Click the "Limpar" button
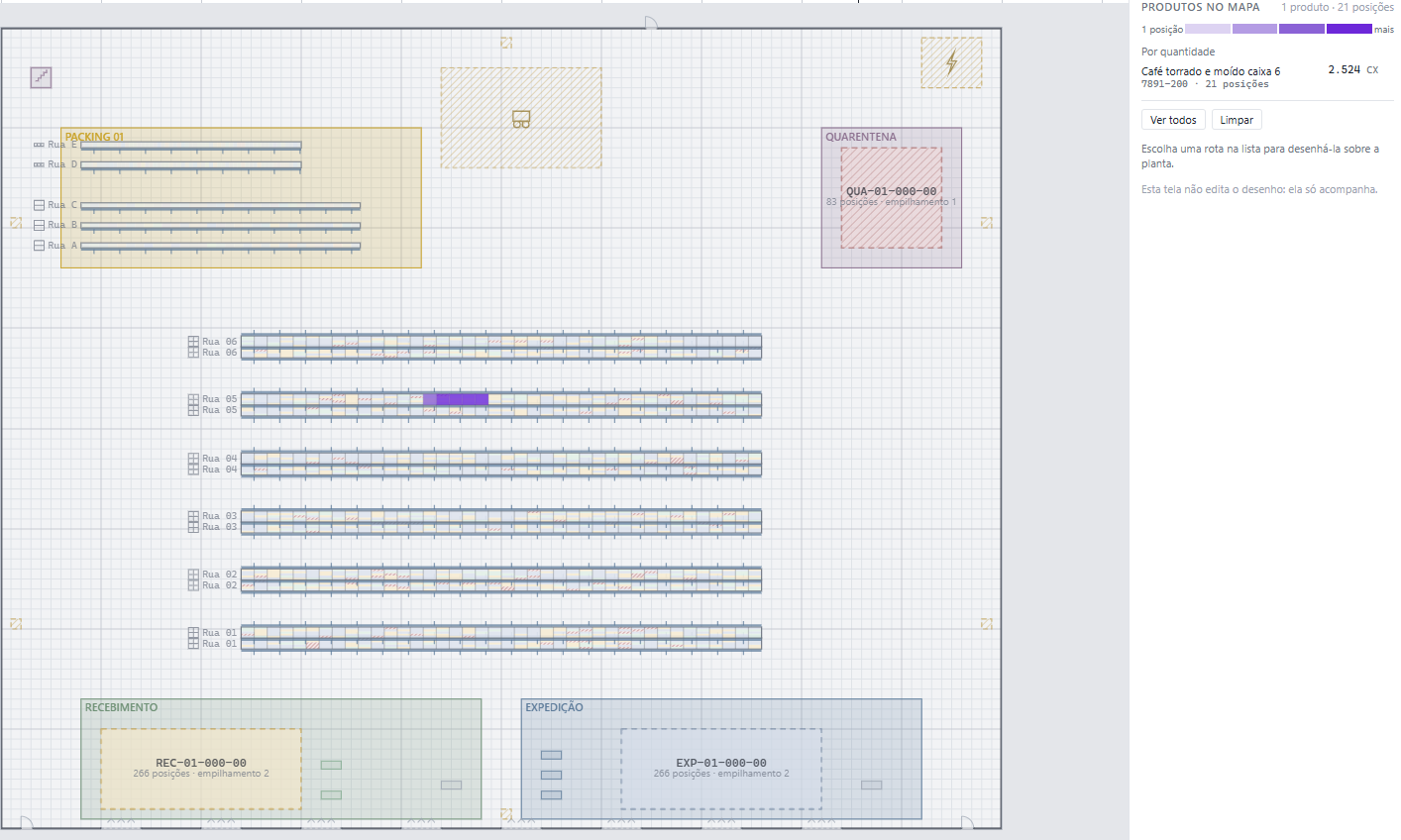 pyautogui.click(x=1237, y=120)
